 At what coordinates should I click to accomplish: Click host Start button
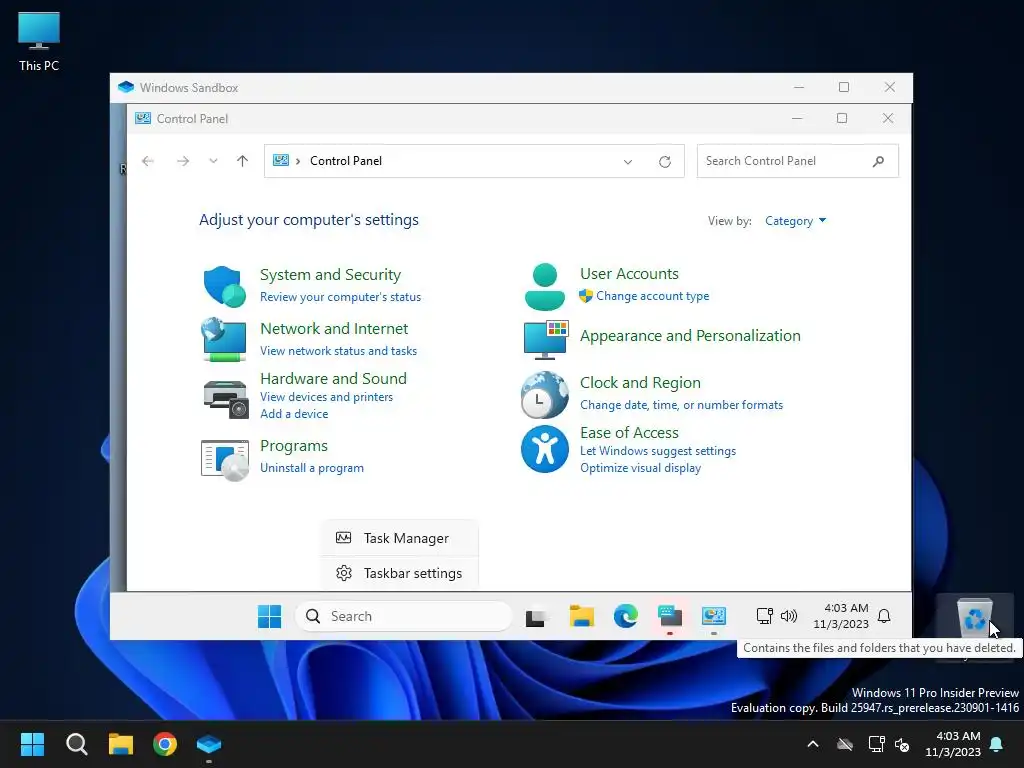[x=32, y=744]
